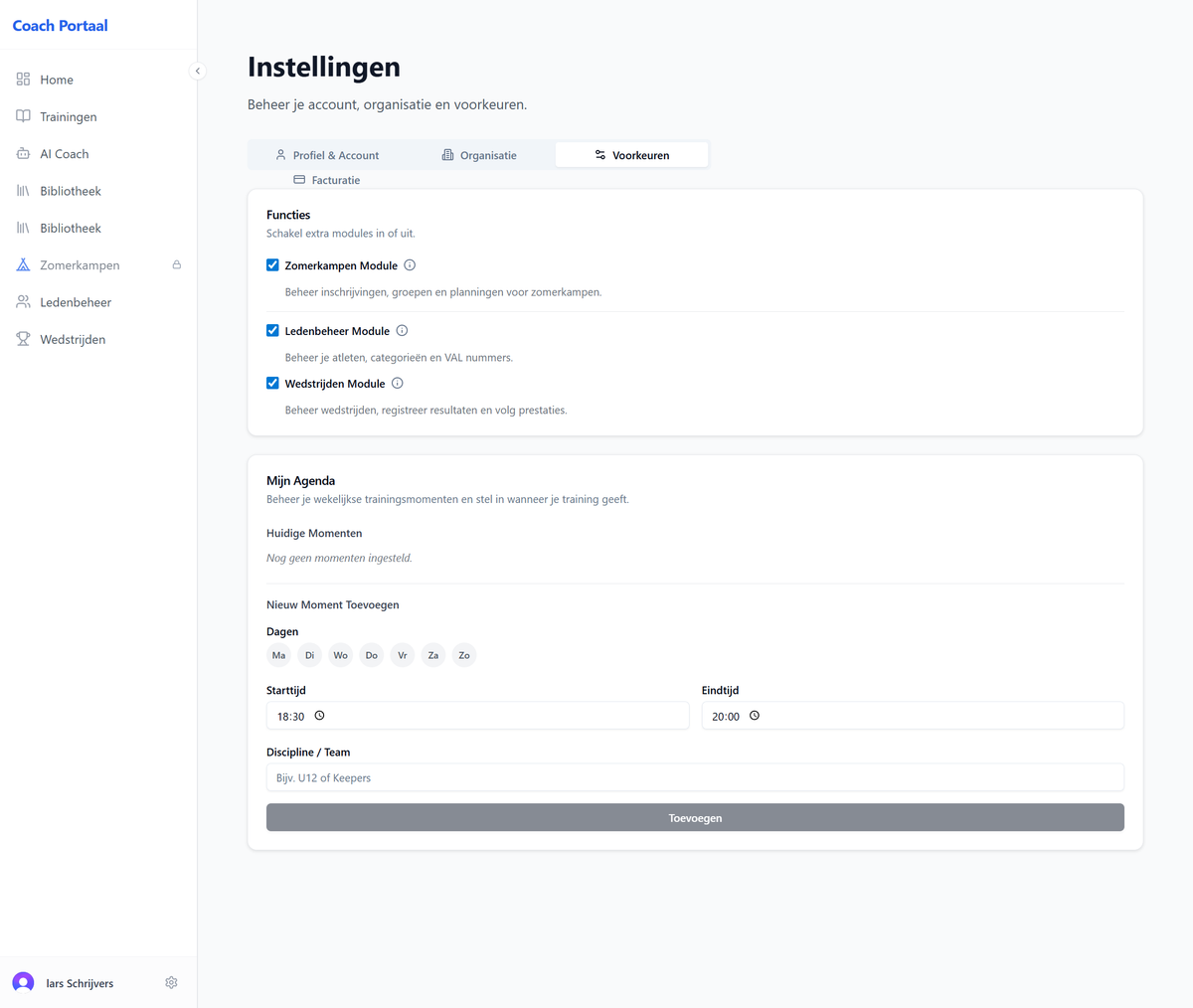Image resolution: width=1193 pixels, height=1008 pixels.
Task: Open the Organisatie tab
Action: tap(479, 155)
